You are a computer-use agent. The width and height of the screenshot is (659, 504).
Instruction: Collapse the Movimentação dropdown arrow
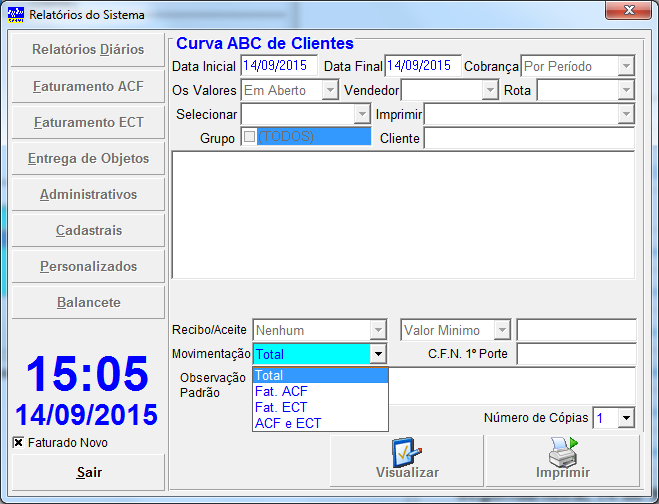point(378,354)
